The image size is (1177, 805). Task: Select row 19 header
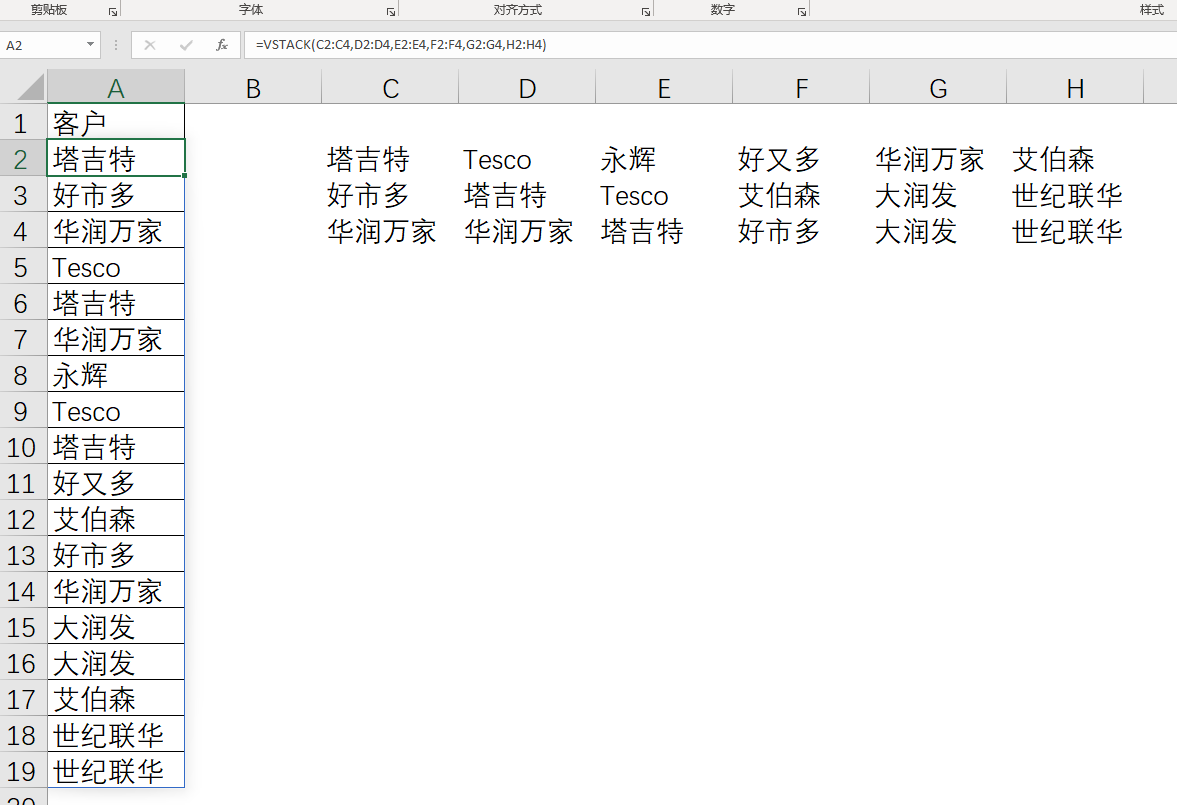(23, 771)
